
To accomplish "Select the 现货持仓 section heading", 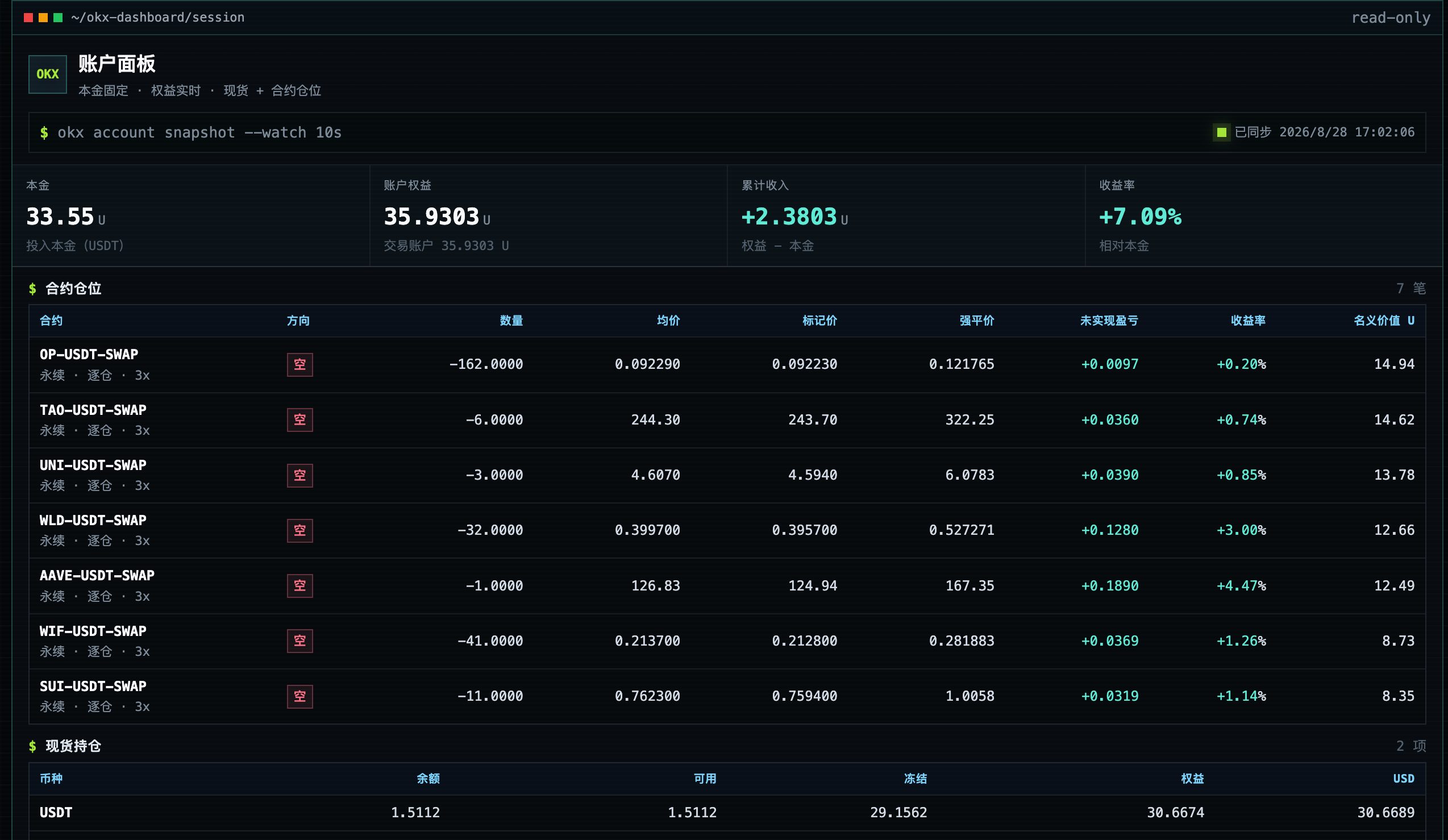I will tap(73, 746).
